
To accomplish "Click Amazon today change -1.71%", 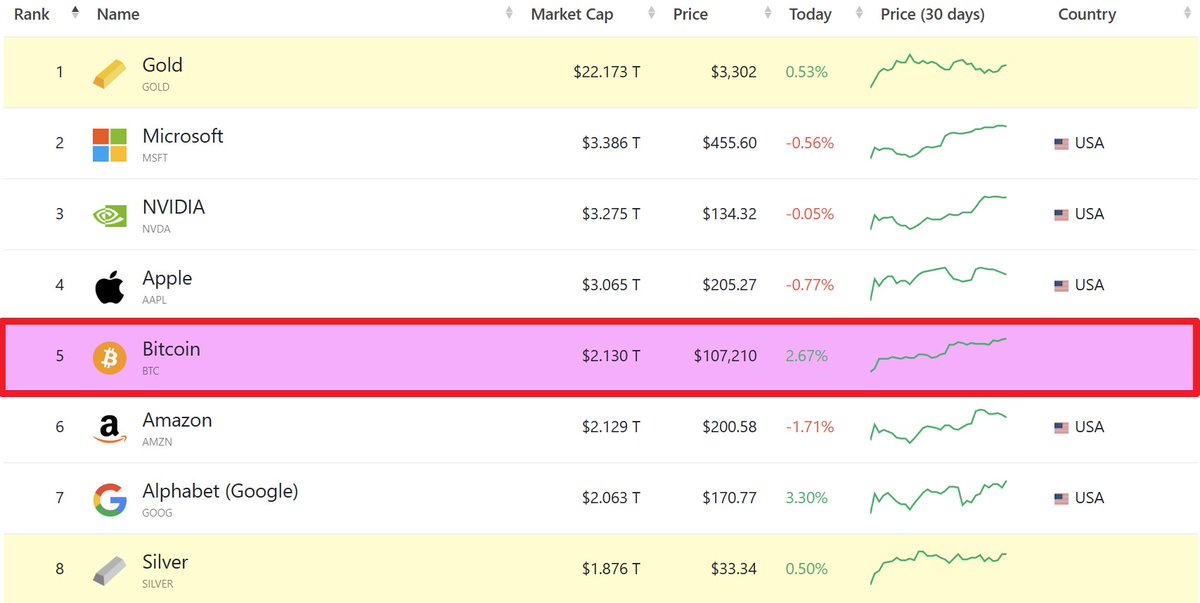I will [x=810, y=427].
